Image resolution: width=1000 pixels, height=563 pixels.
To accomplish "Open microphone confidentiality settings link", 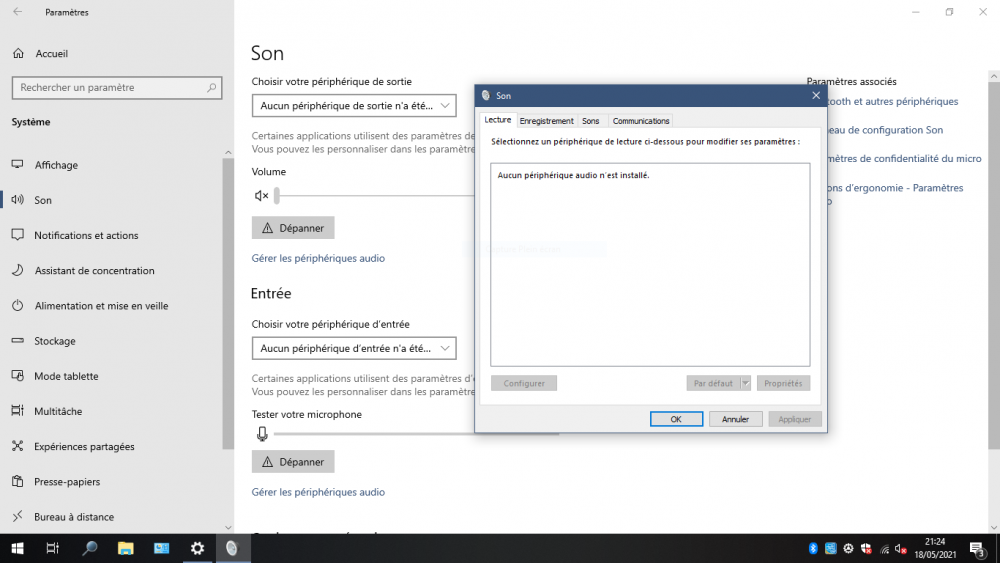I will click(904, 159).
